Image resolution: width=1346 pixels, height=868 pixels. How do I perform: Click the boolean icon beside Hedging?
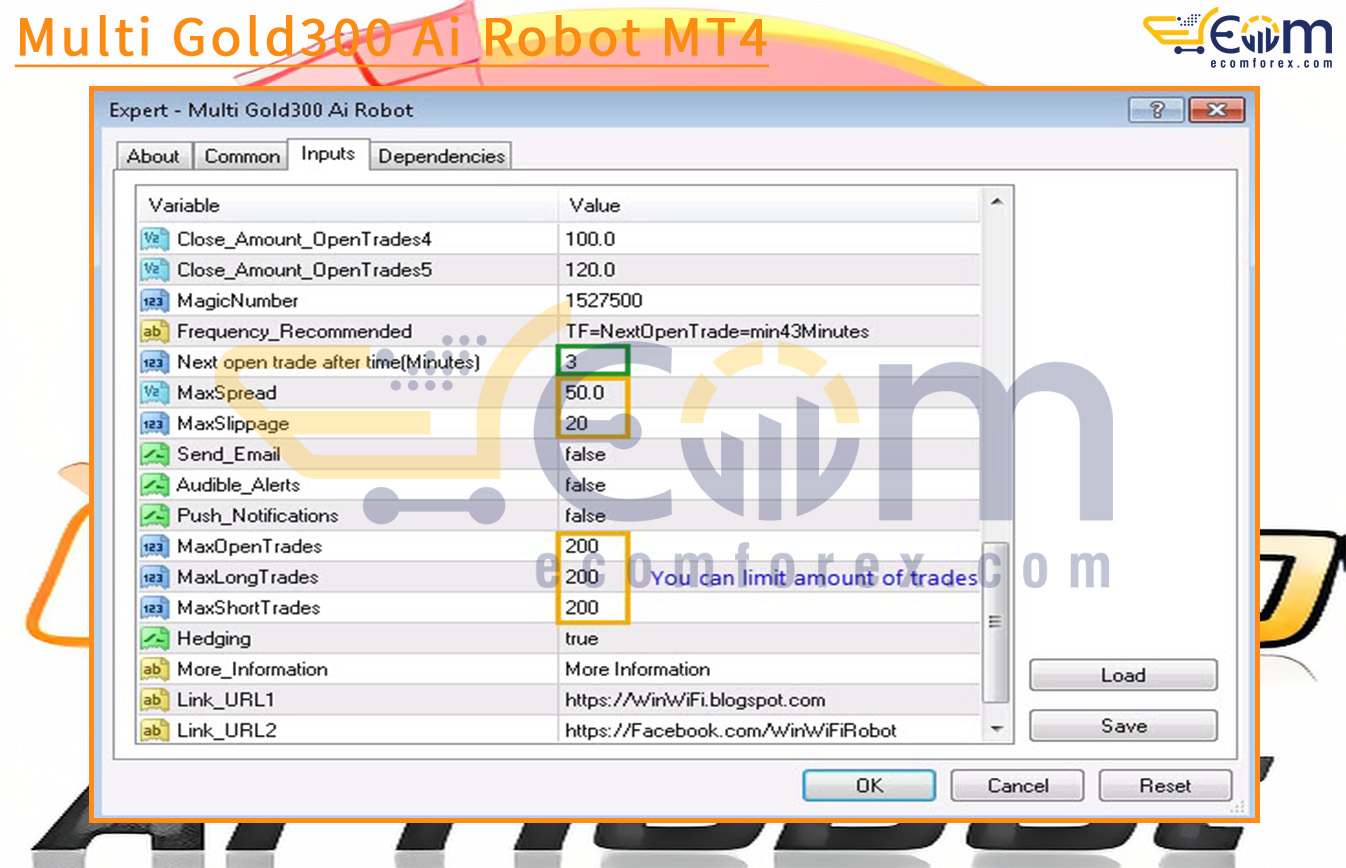(x=154, y=639)
